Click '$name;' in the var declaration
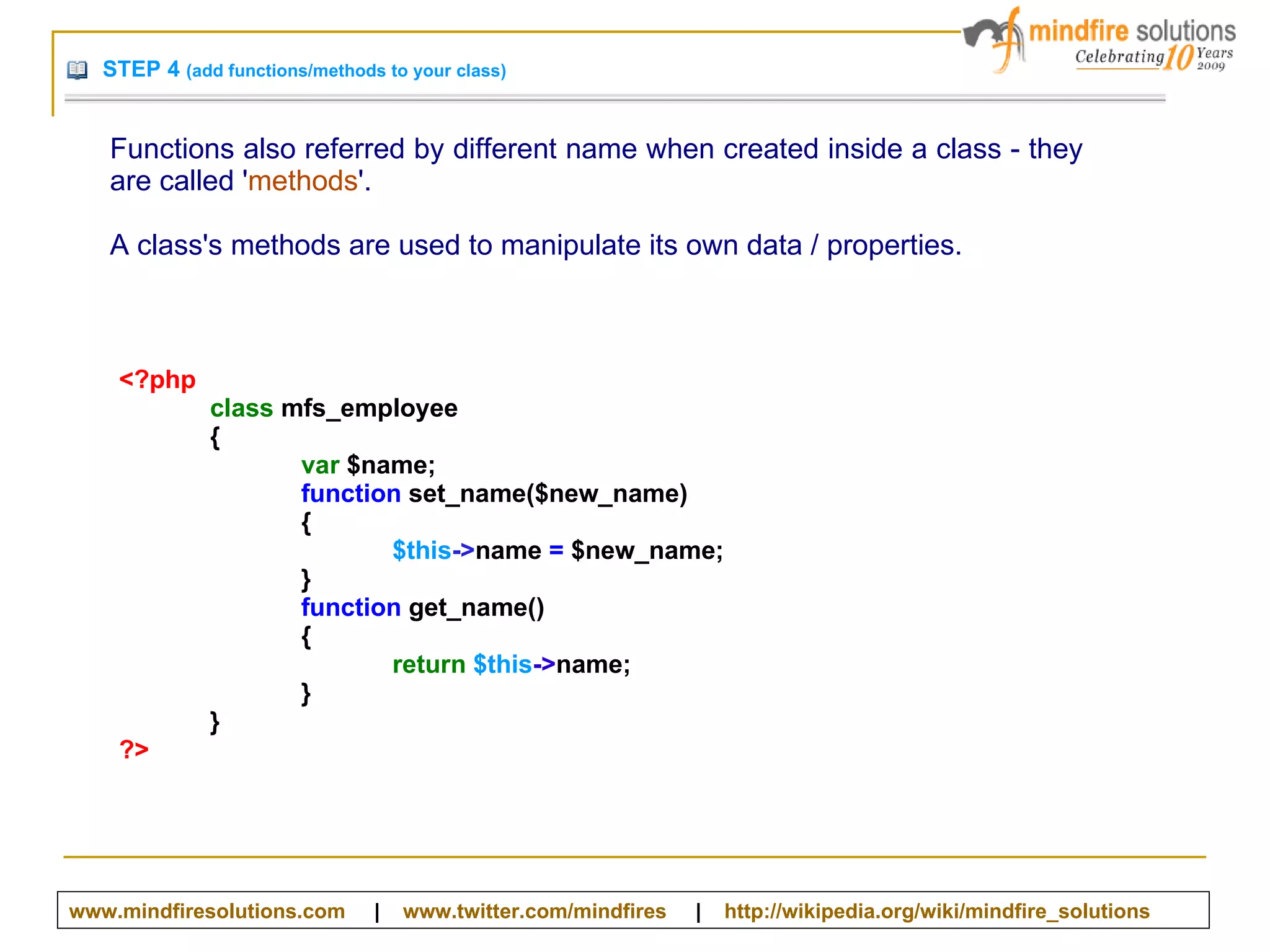Viewport: 1270px width, 952px height. (391, 465)
